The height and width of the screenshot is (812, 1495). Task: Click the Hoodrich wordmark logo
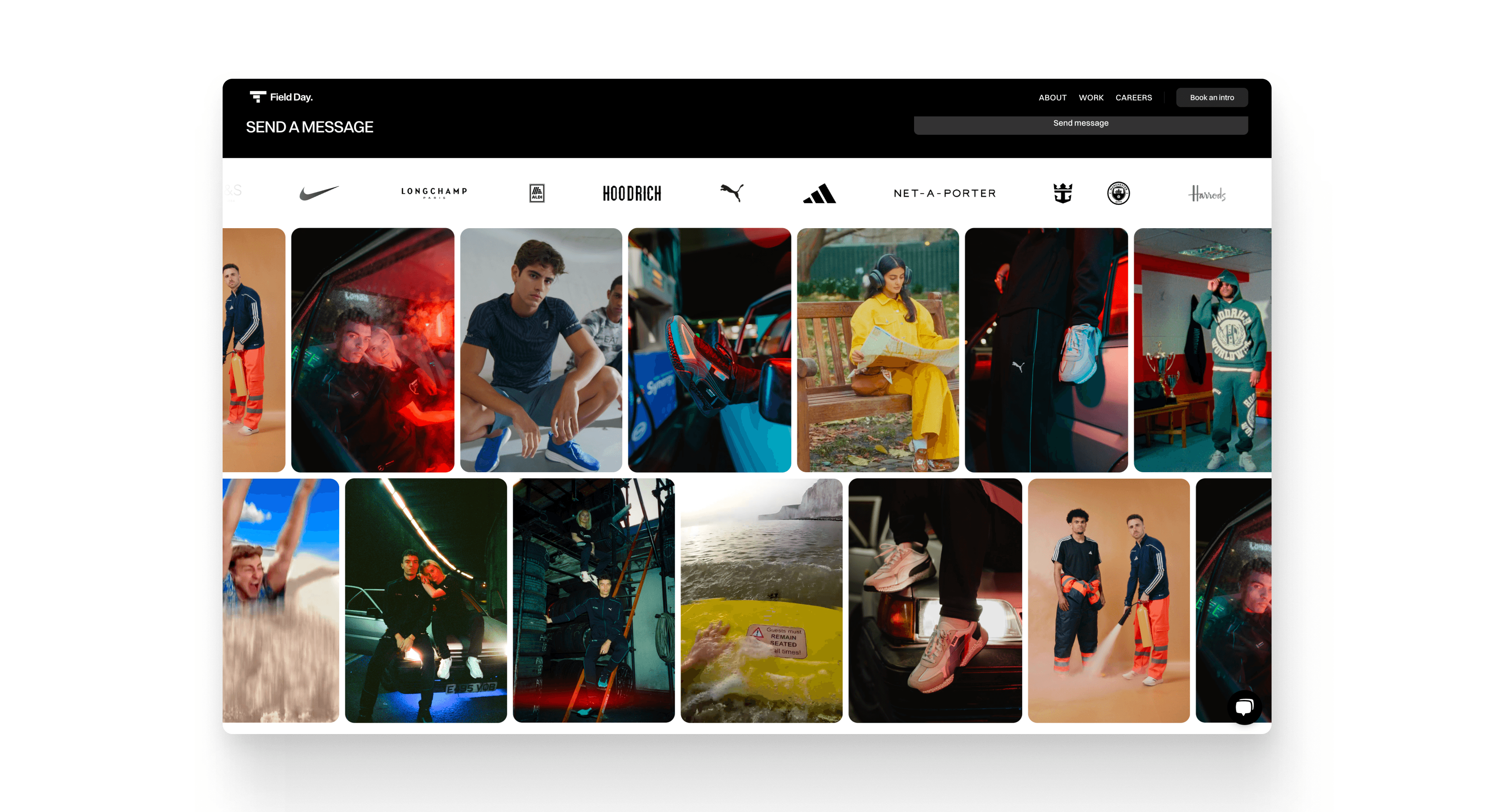(631, 194)
